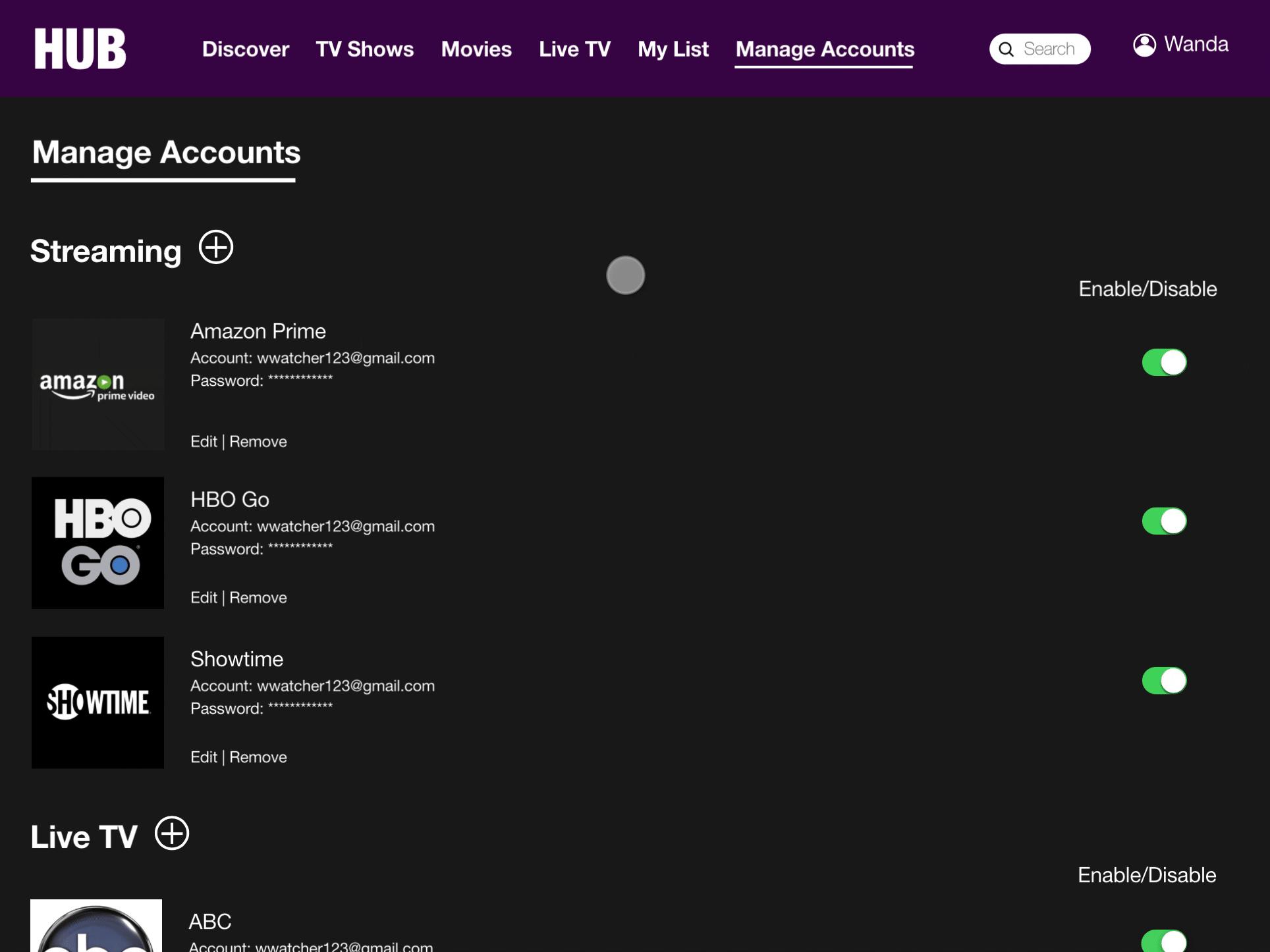1270x952 pixels.
Task: Click the Live TV Enable/Disable column label
Action: (x=1147, y=875)
